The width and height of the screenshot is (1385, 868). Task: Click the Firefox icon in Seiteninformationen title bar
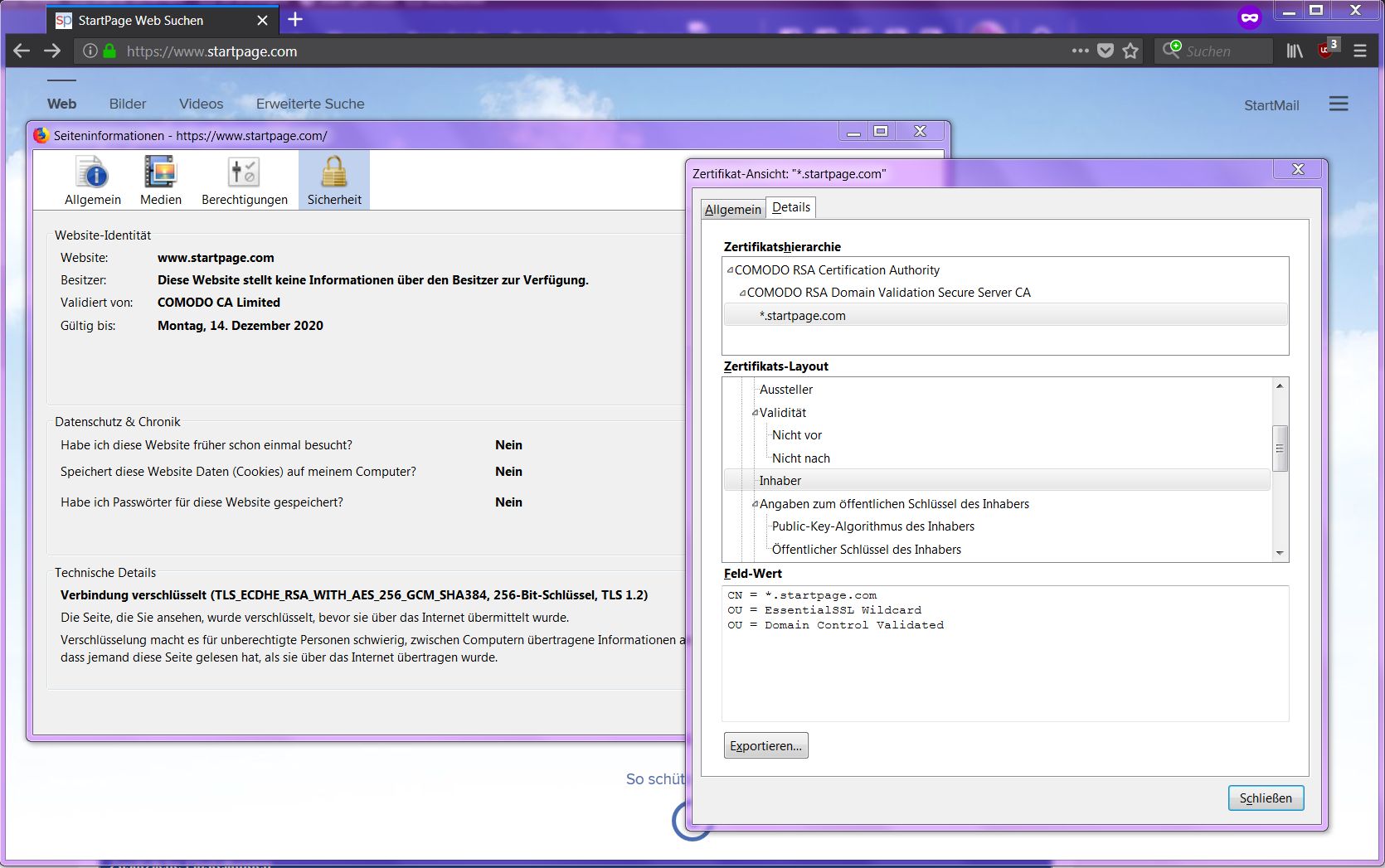click(41, 135)
